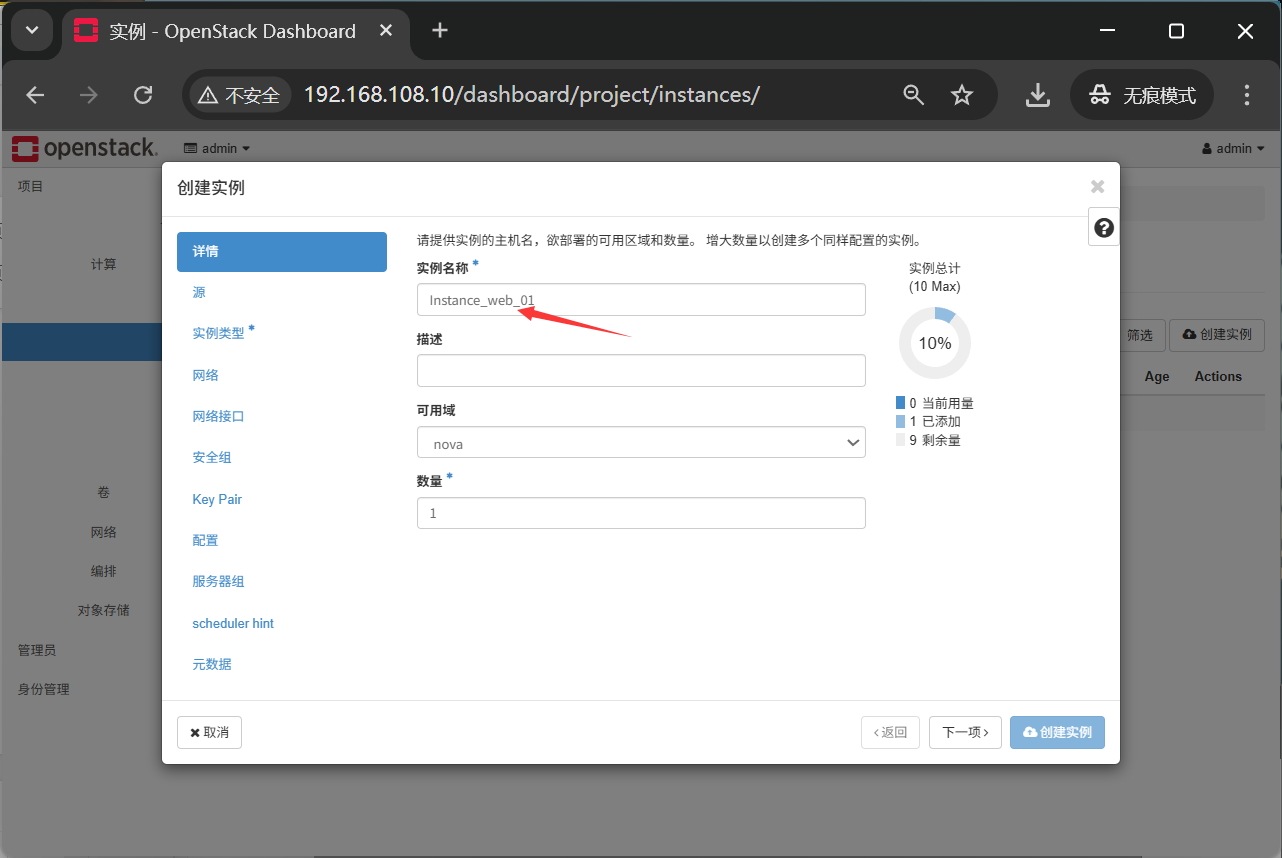Click the 当前用量 legend entry
Screen dimensions: 1282x858
935,403
